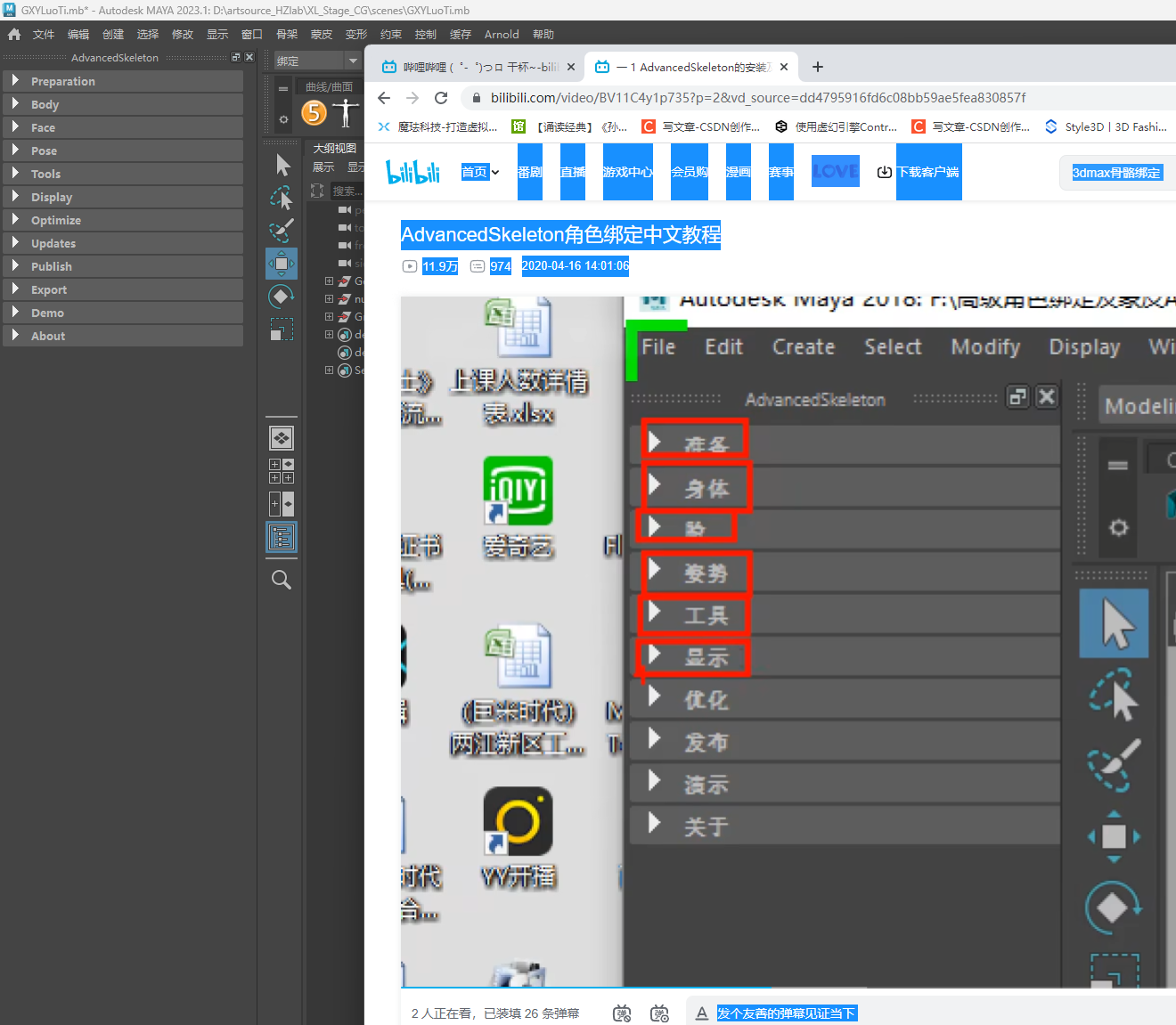The height and width of the screenshot is (1025, 1176).
Task: Open the Style3D bookmark
Action: coord(1106,126)
